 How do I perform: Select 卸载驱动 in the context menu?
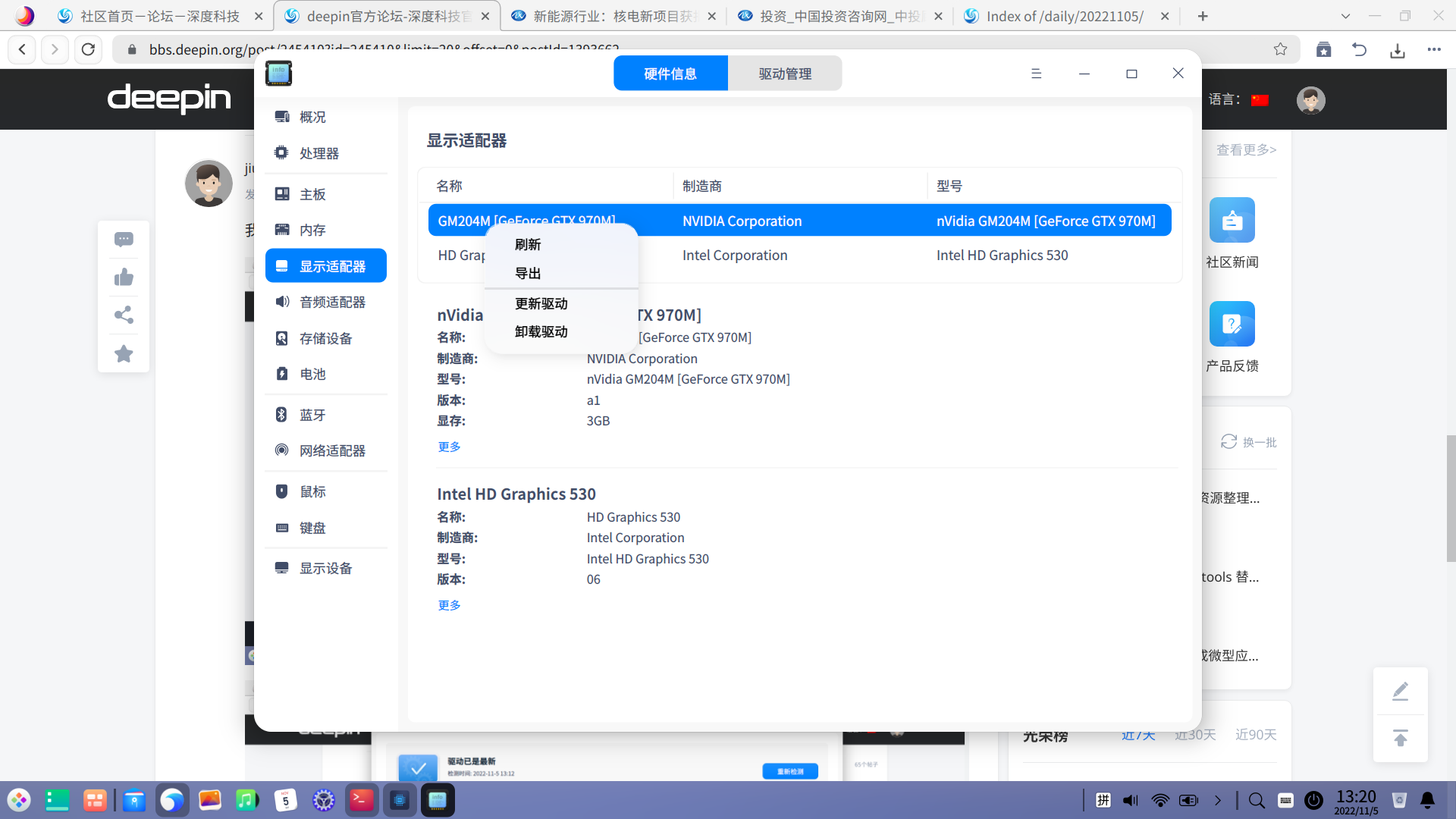tap(541, 331)
